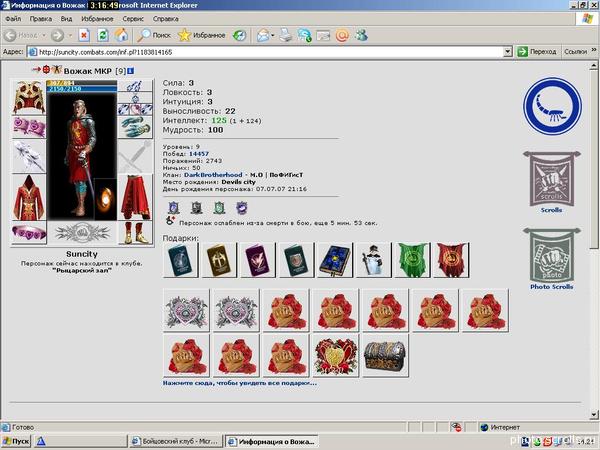The image size is (600, 450).
Task: Click the gloves equipment slot
Action: 135,127
